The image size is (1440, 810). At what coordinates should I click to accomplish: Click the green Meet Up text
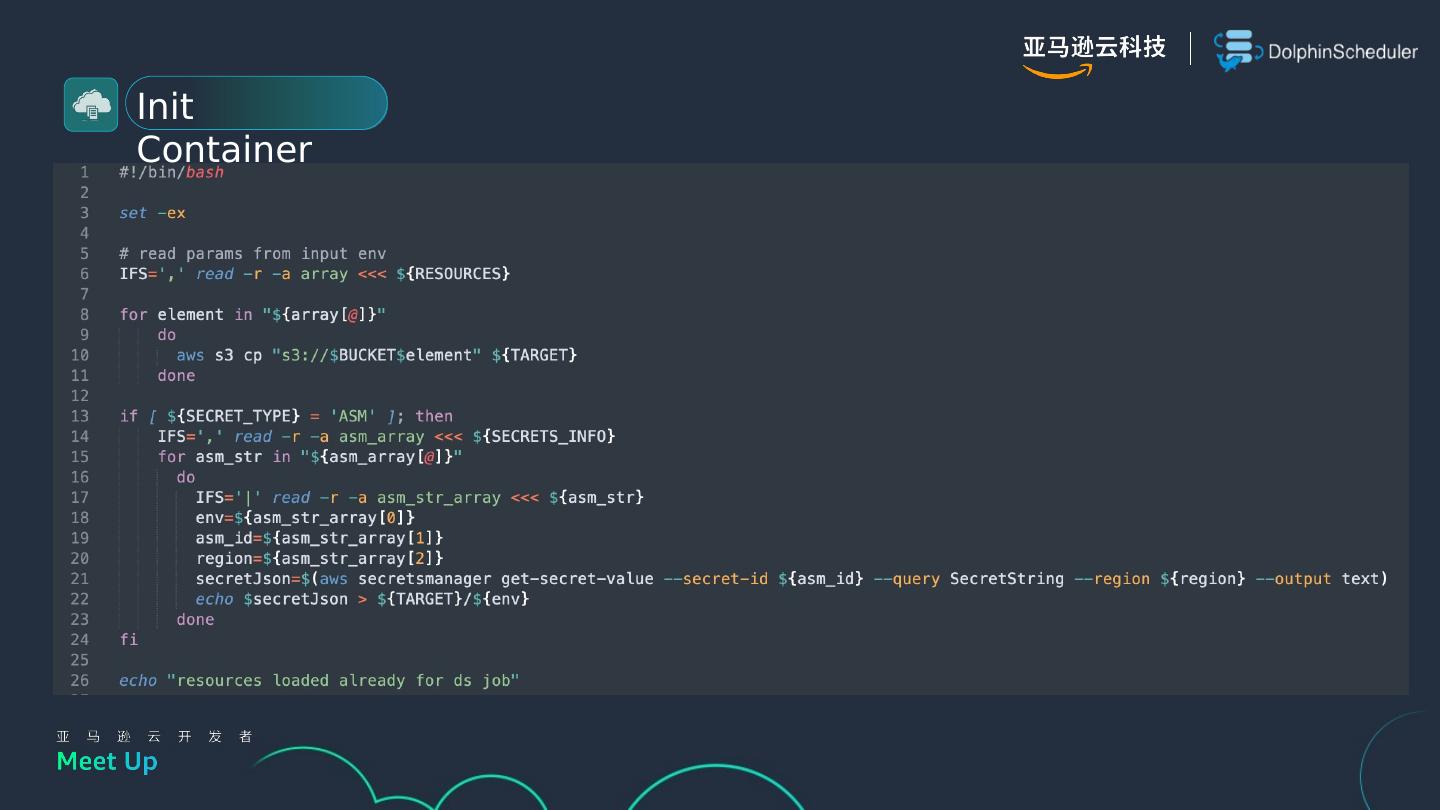pos(107,762)
